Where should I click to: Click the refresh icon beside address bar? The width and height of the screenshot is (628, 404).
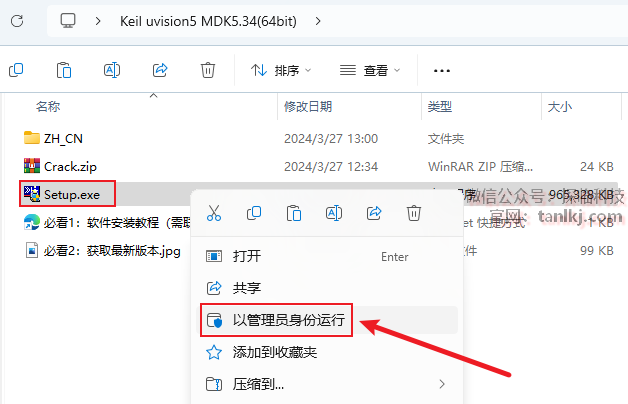coord(17,21)
